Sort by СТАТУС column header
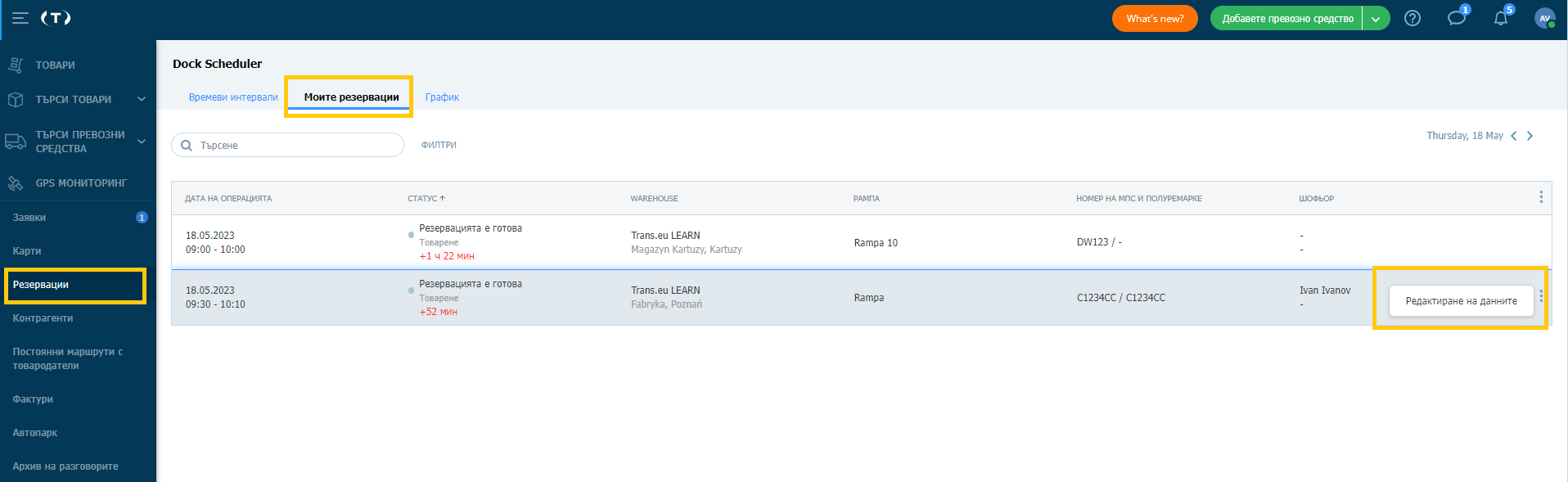Screen dimensions: 1568x482 tap(426, 198)
